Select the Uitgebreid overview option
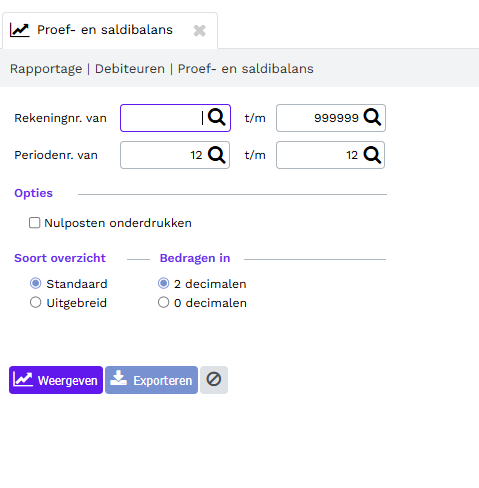The height and width of the screenshot is (488, 479). coord(36,302)
